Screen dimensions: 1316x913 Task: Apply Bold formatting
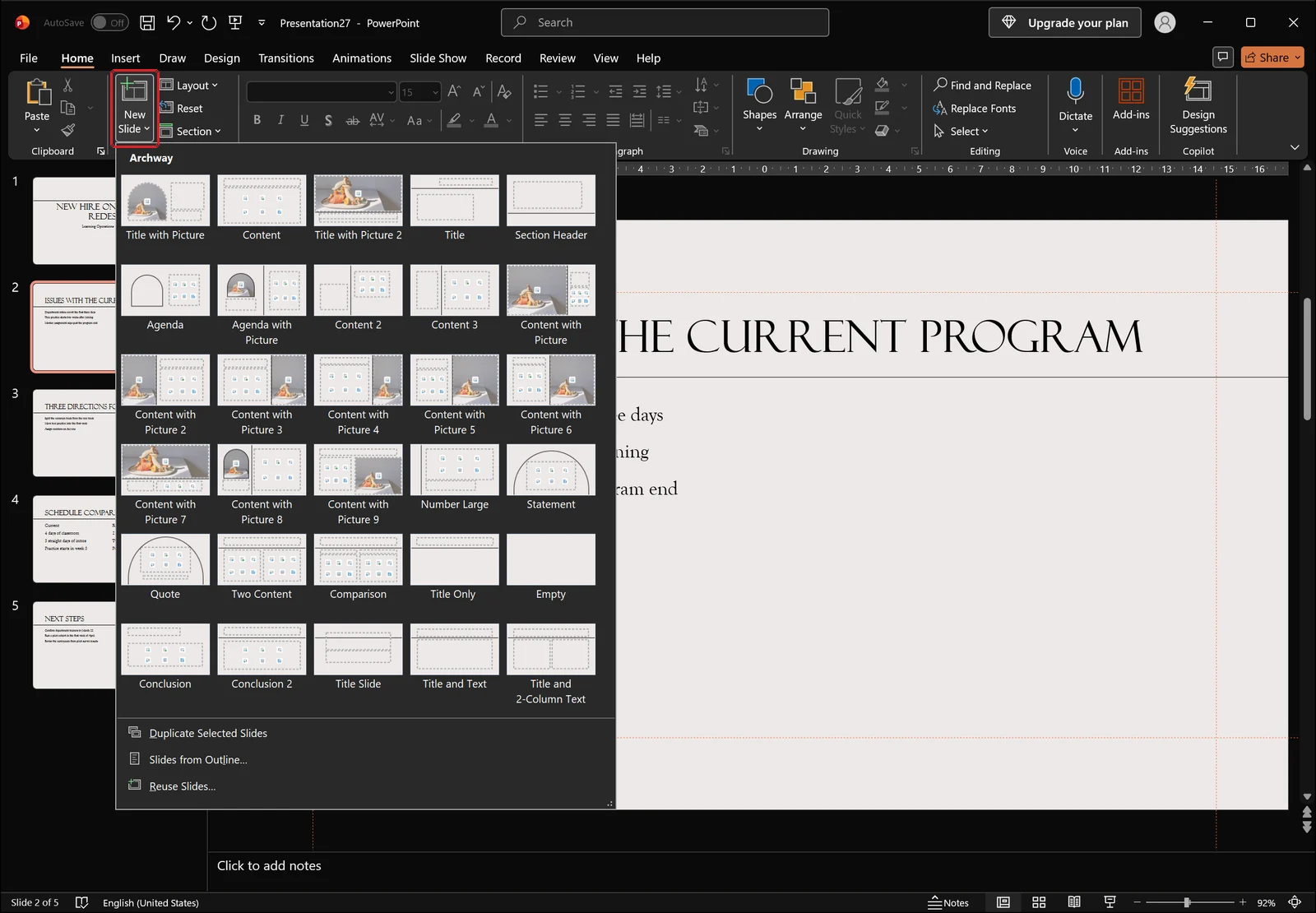[x=257, y=120]
